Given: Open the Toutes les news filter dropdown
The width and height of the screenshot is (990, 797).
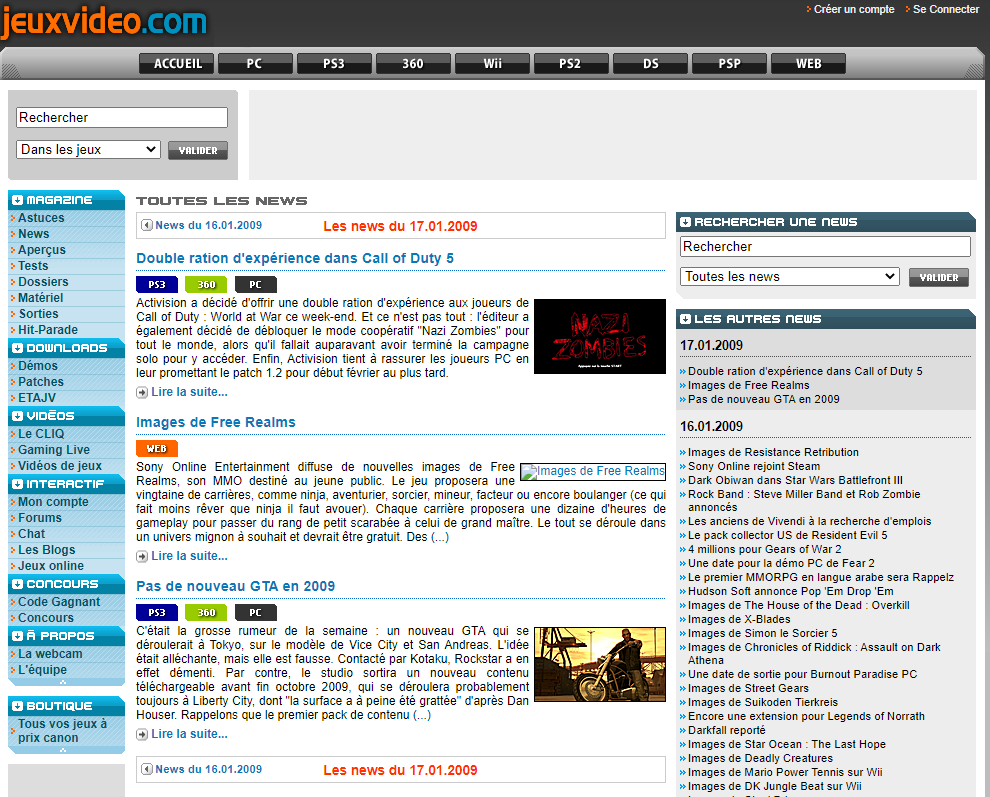Looking at the screenshot, I should pyautogui.click(x=790, y=277).
